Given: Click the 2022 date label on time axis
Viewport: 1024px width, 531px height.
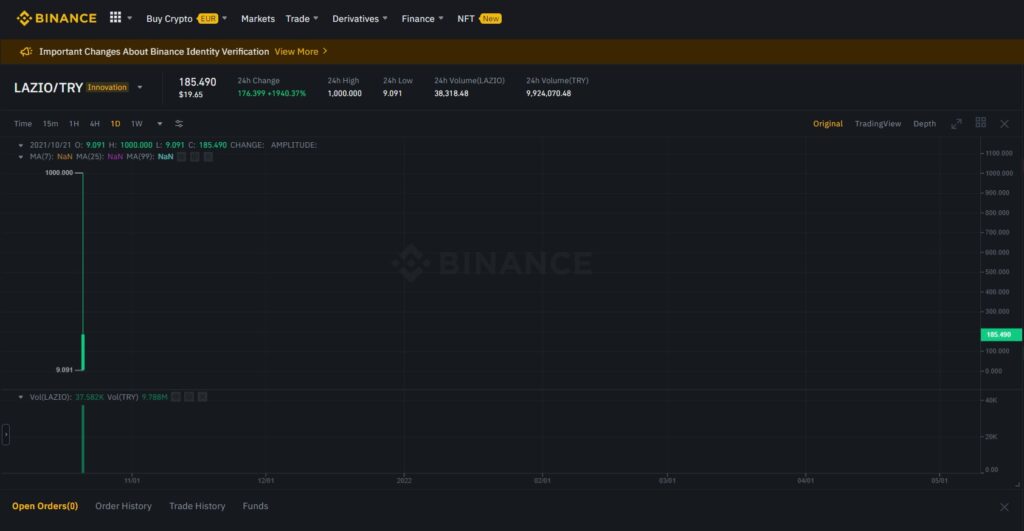Looking at the screenshot, I should [x=404, y=481].
